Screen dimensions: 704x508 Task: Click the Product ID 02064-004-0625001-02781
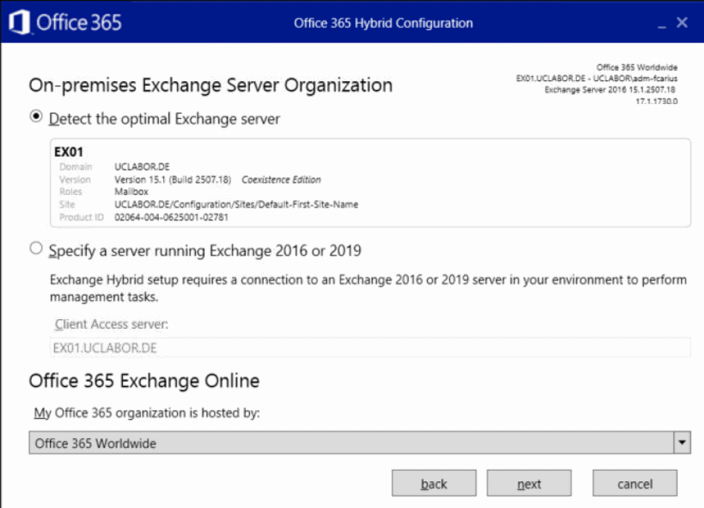171,217
